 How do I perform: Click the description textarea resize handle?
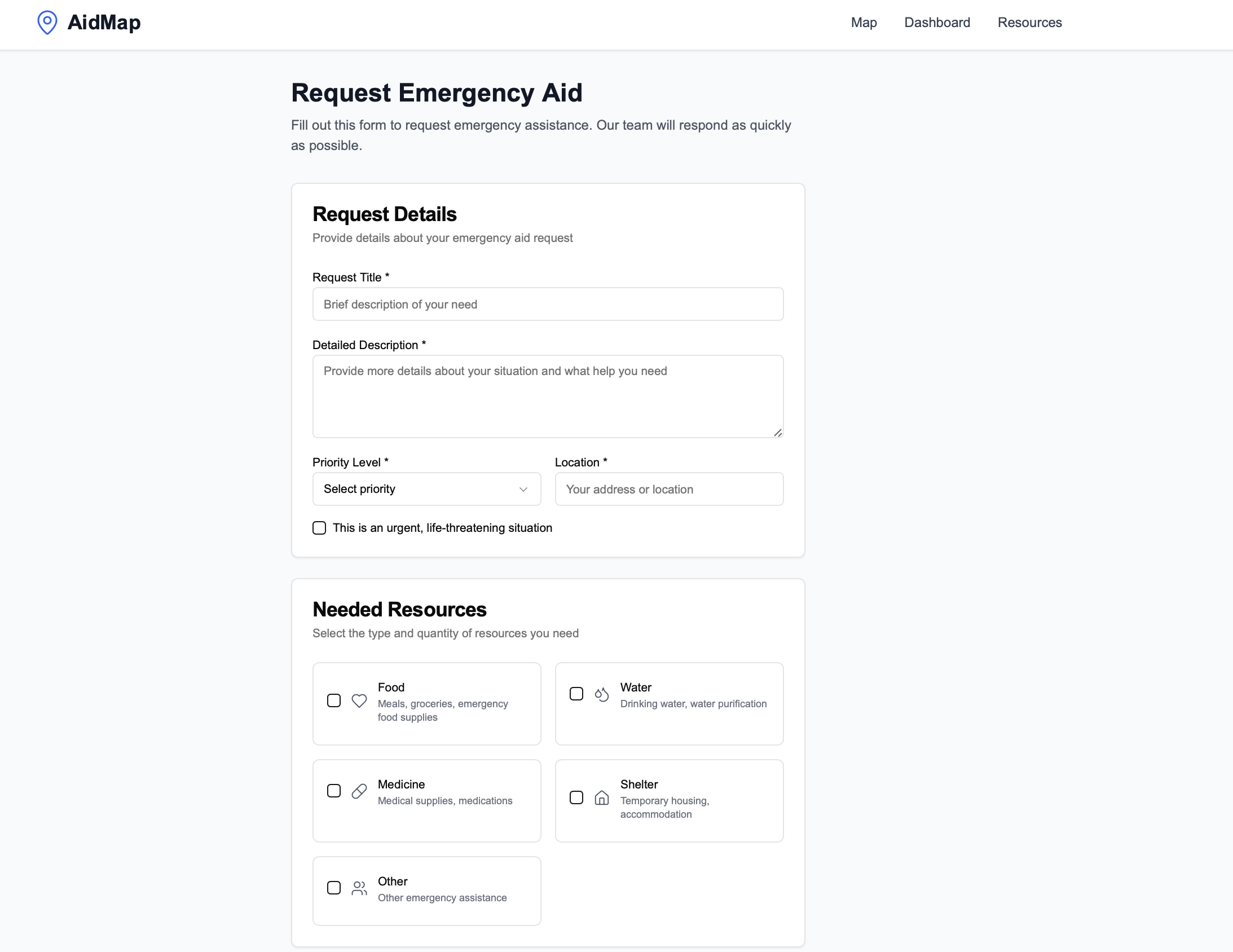tap(777, 433)
